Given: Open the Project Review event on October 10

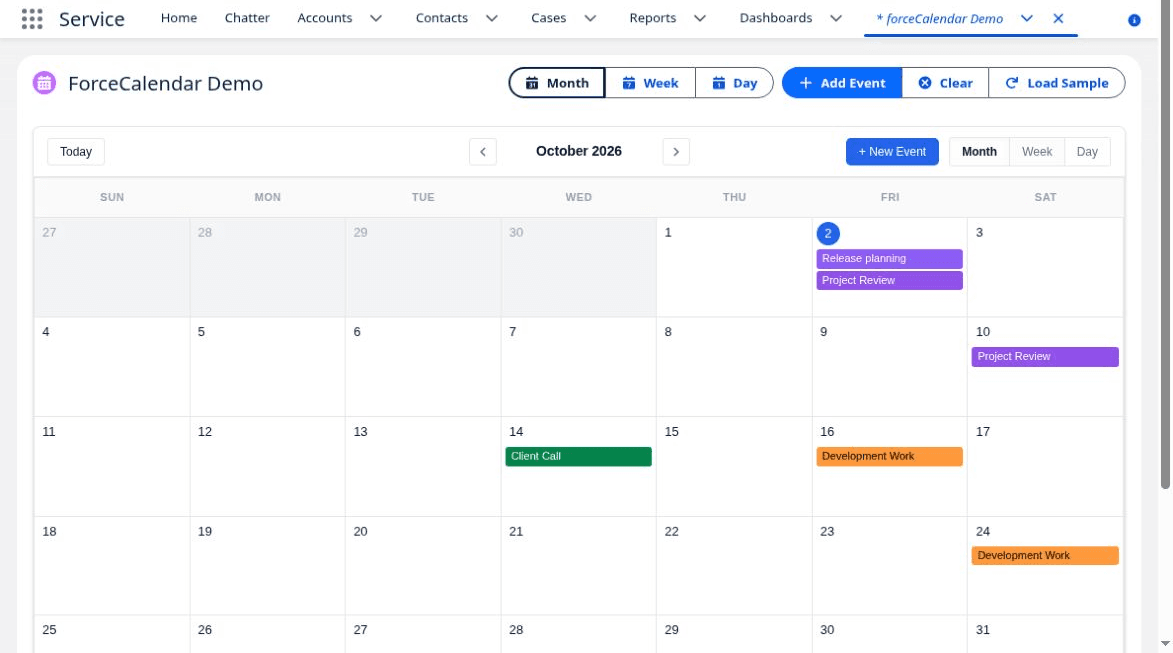Looking at the screenshot, I should point(1044,357).
